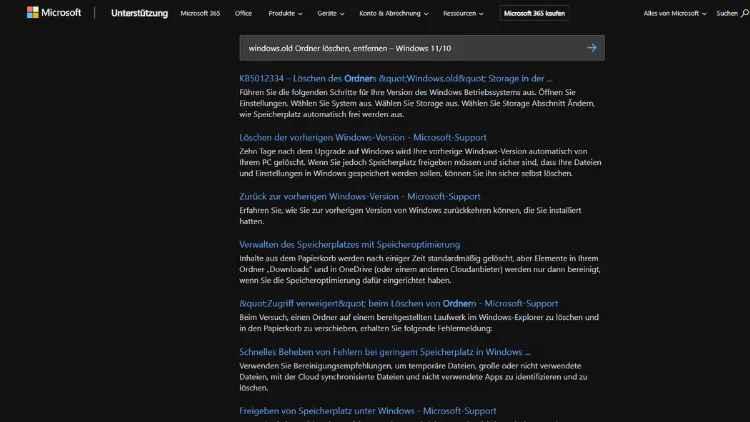Viewport: 750px width, 422px height.
Task: Expand Alles von Microsoft dropdown
Action: tap(674, 13)
